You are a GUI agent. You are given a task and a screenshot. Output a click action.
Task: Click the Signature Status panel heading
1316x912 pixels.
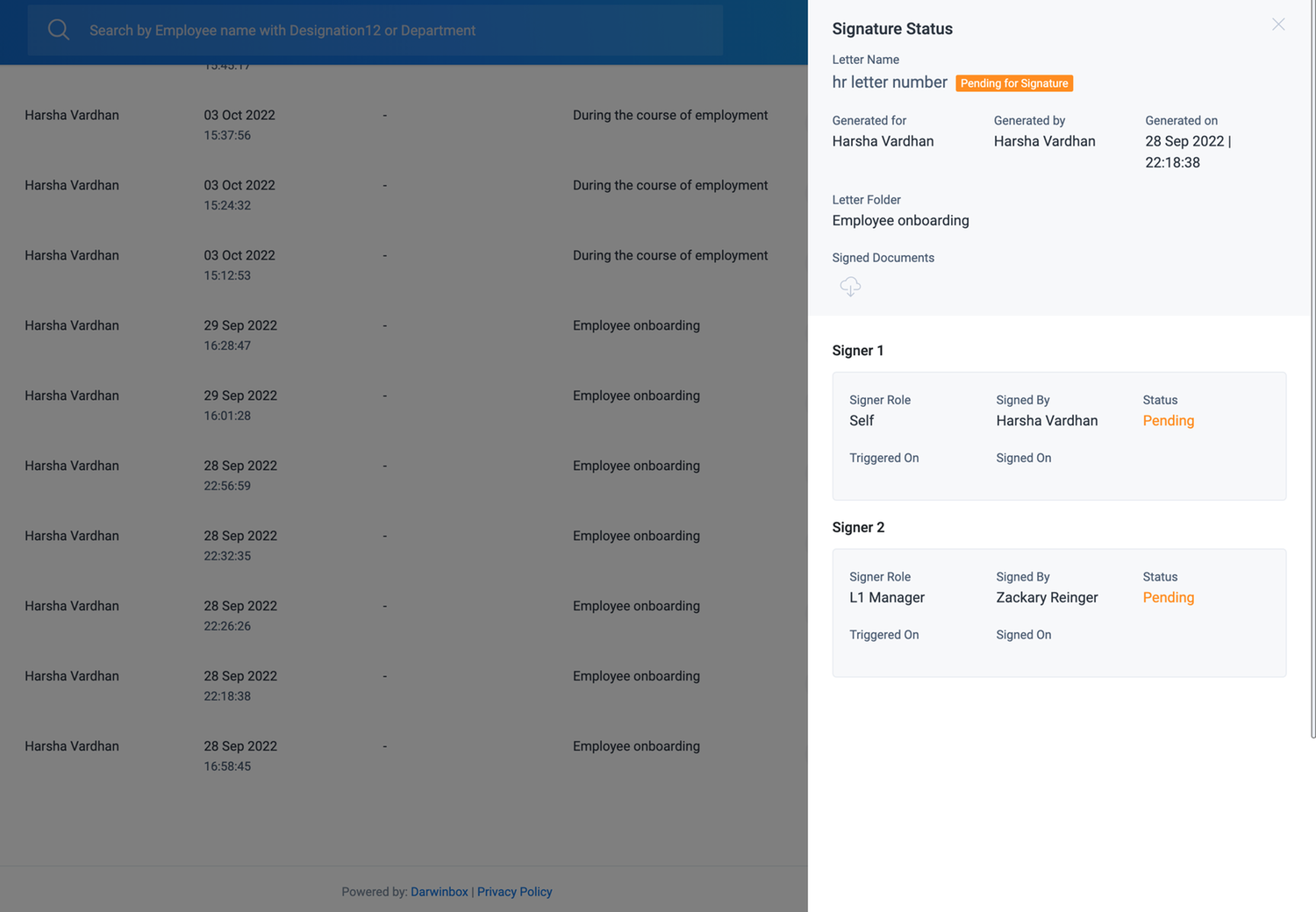892,28
